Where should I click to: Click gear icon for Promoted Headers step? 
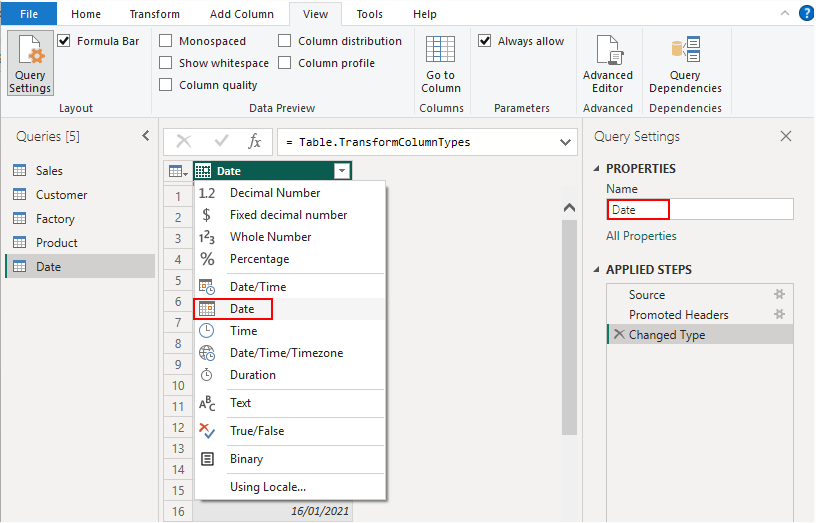[779, 314]
